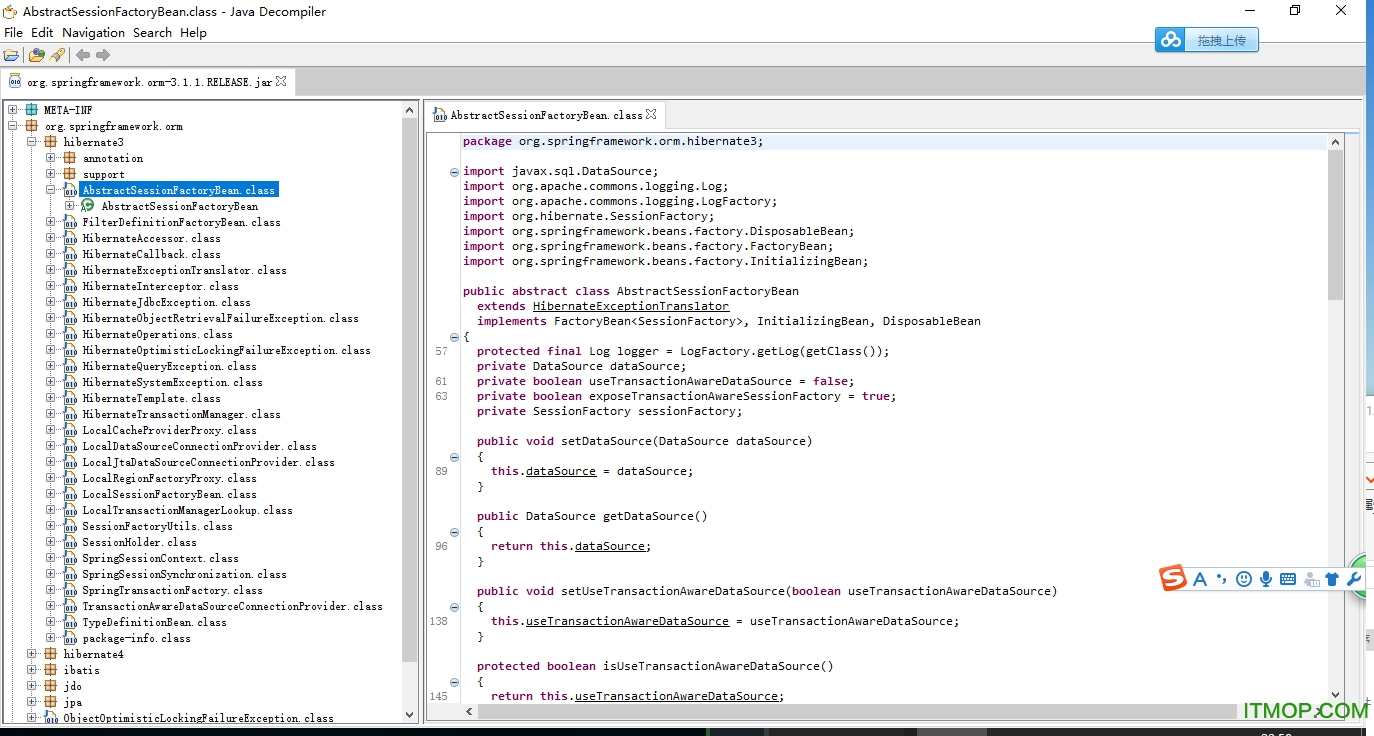The width and height of the screenshot is (1374, 736).
Task: Click the Sogou settings wrench icon
Action: coord(1355,578)
